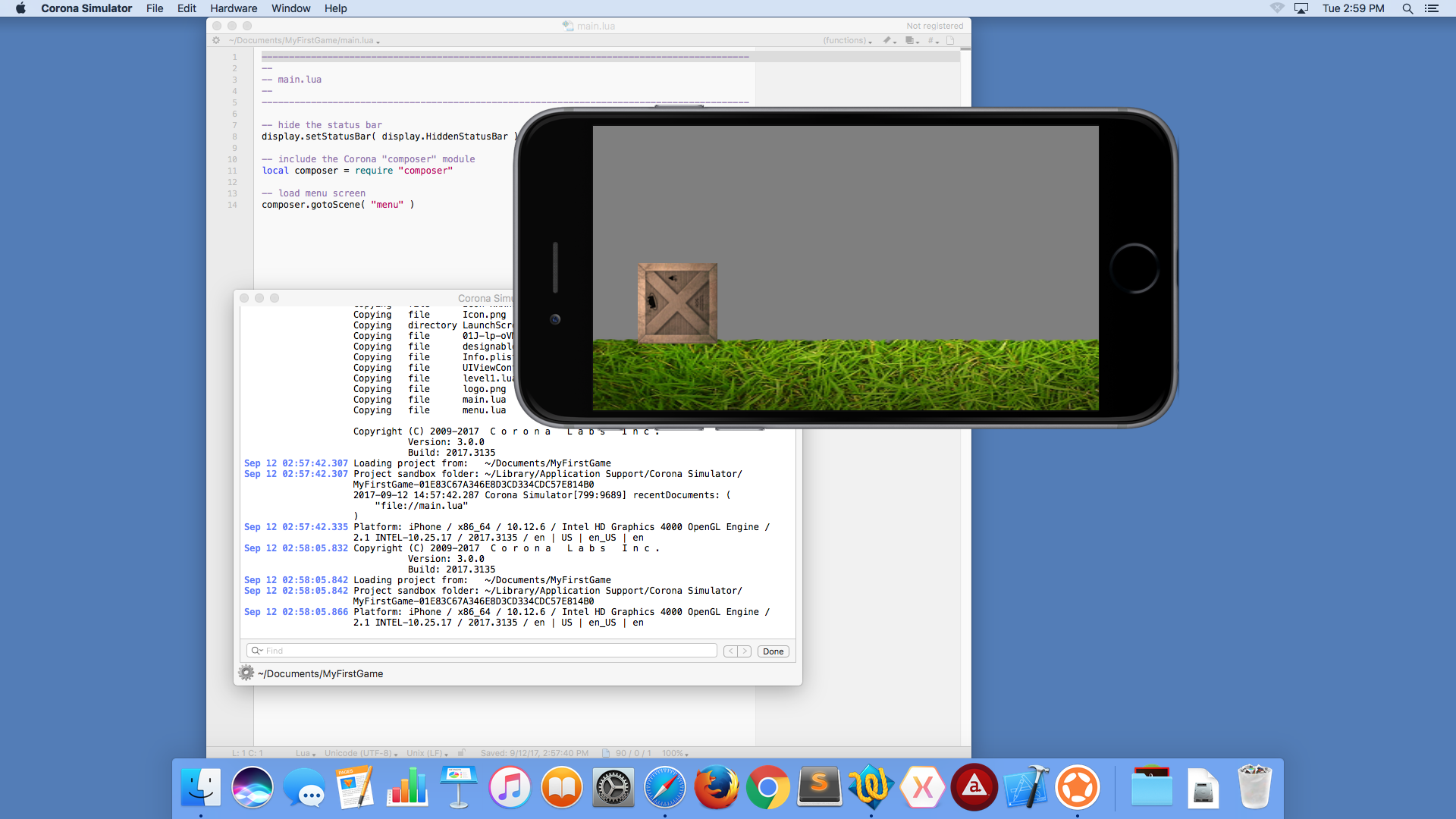Open the dark red A app in dock

pos(974,787)
